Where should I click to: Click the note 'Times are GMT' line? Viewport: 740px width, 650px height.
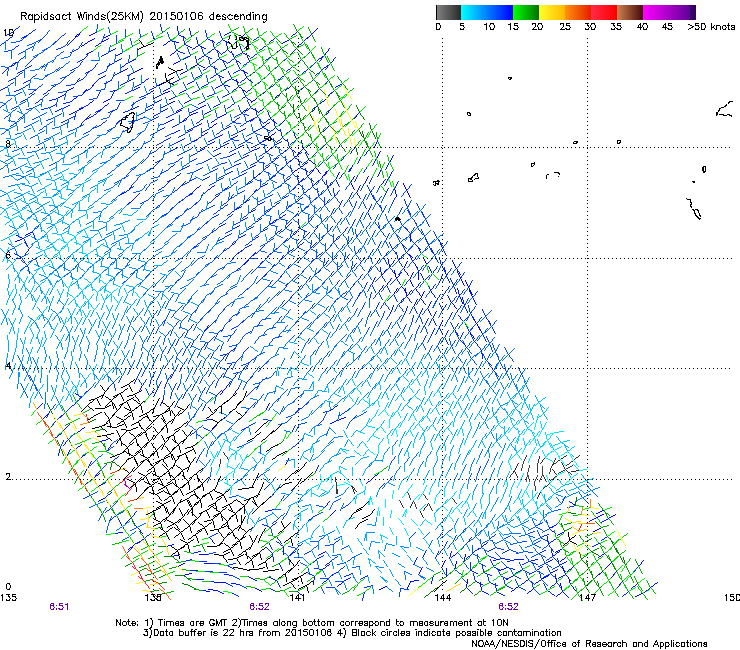tap(312, 623)
